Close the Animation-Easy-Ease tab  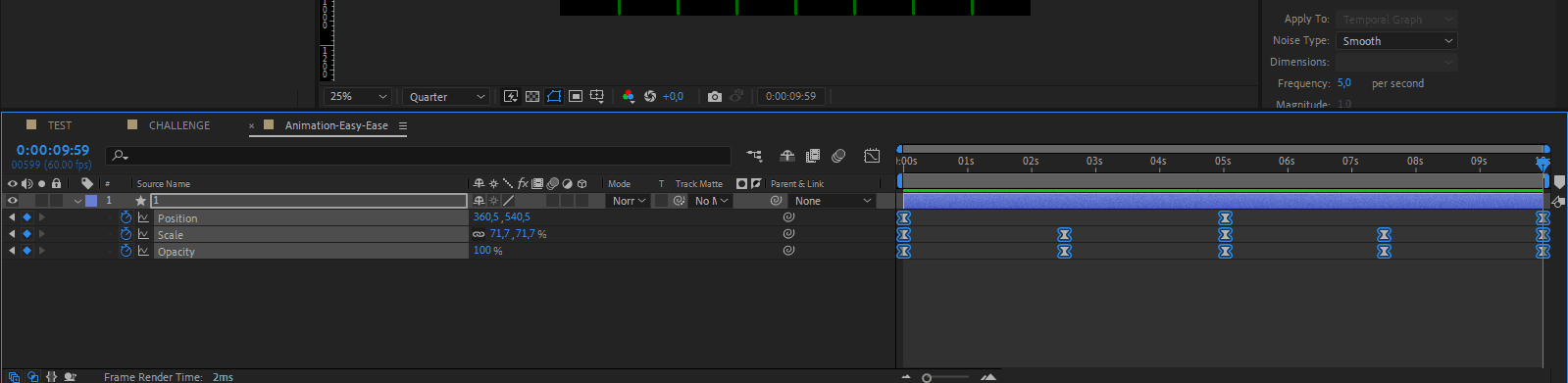coord(251,125)
